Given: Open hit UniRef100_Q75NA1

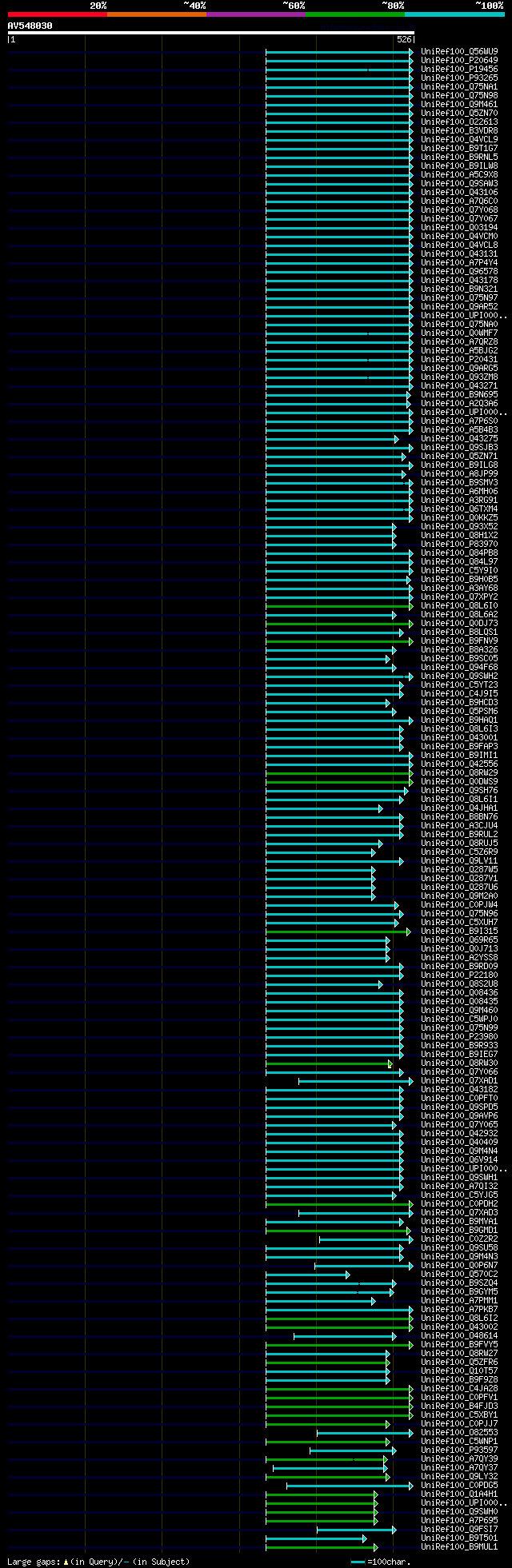Looking at the screenshot, I should [459, 86].
